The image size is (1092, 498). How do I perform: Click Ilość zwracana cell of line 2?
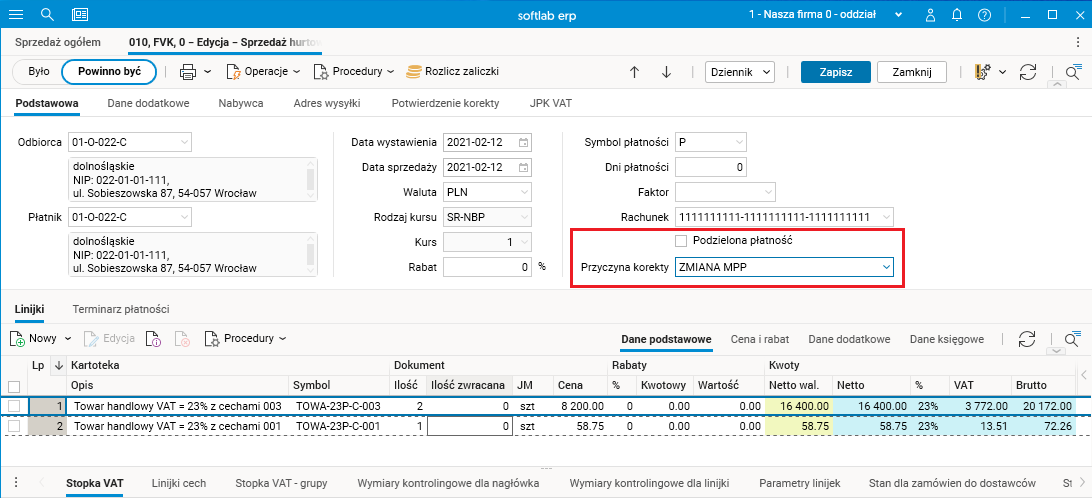[469, 426]
